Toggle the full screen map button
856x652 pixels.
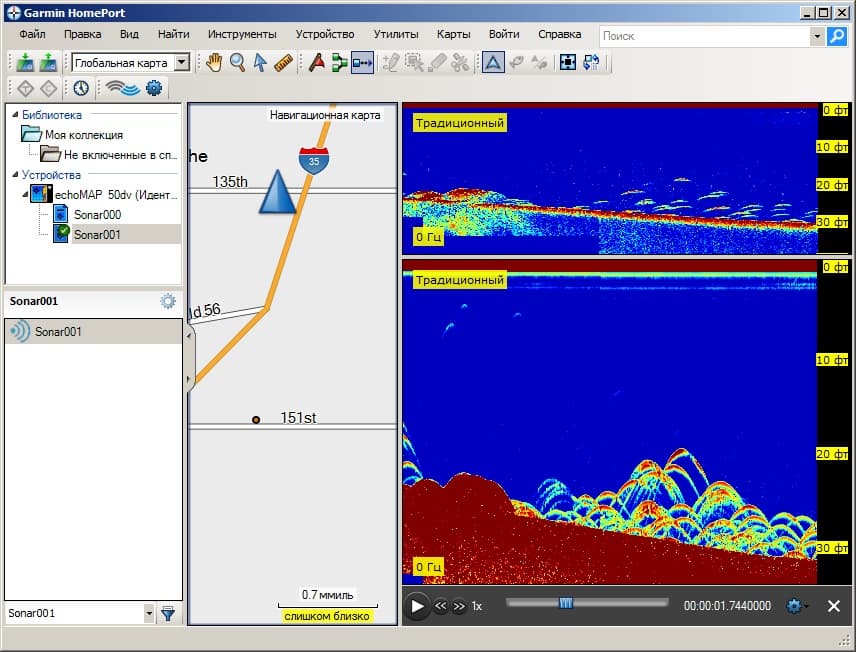568,63
